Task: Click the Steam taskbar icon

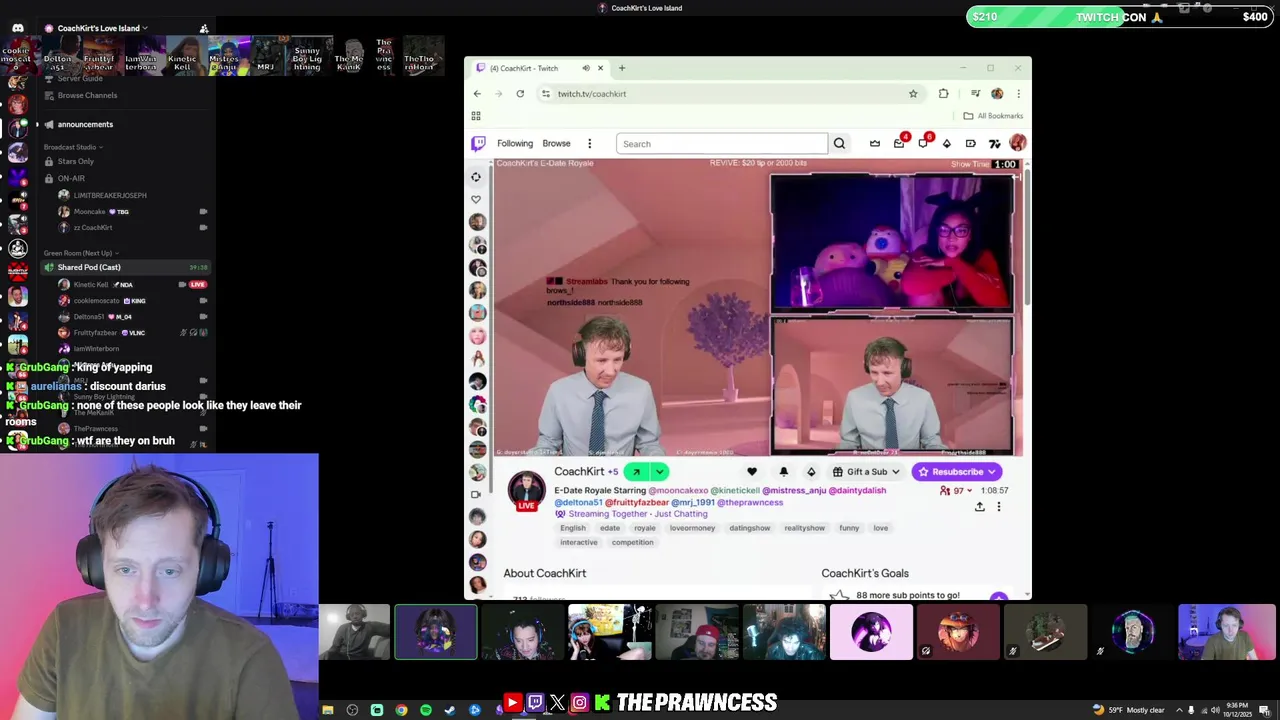Action: 450,710
